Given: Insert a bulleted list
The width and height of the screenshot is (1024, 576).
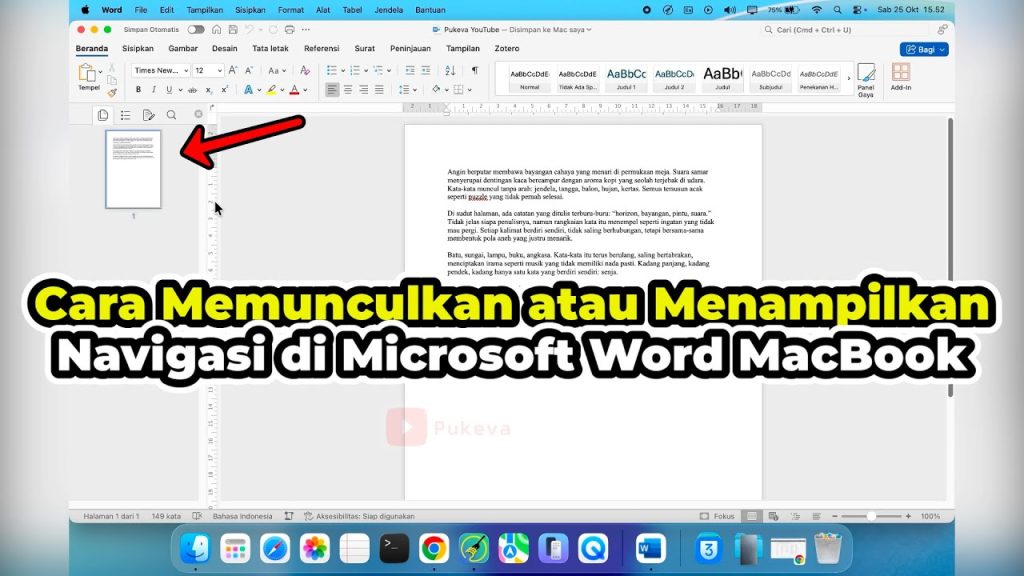Looking at the screenshot, I should tap(332, 70).
